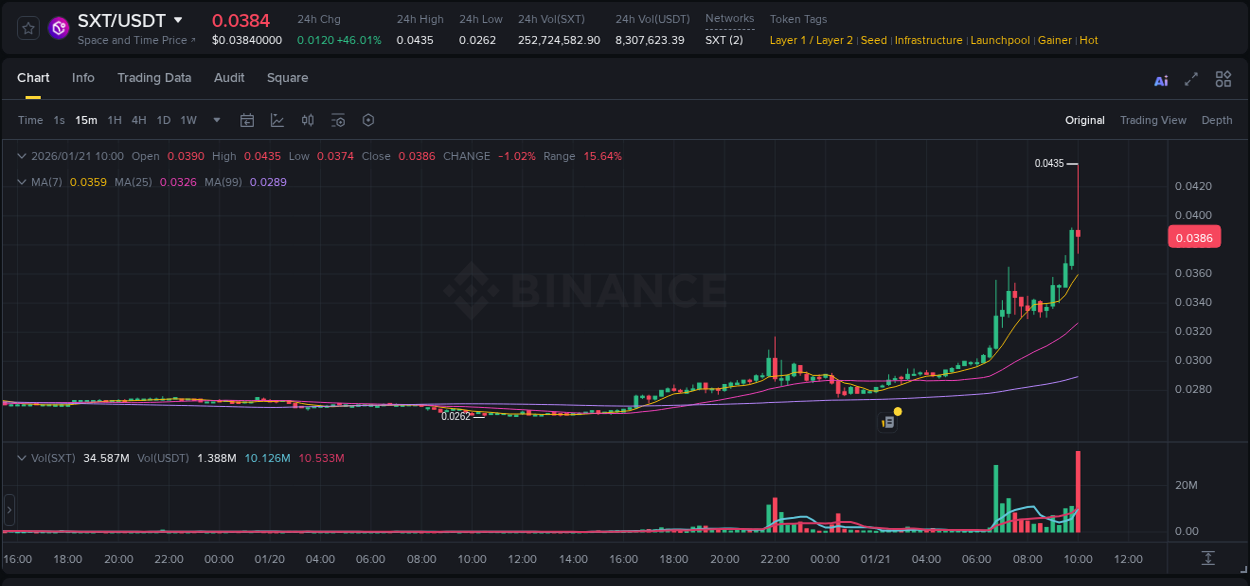
Task: Open the chart settings hexagon icon
Action: (368, 120)
